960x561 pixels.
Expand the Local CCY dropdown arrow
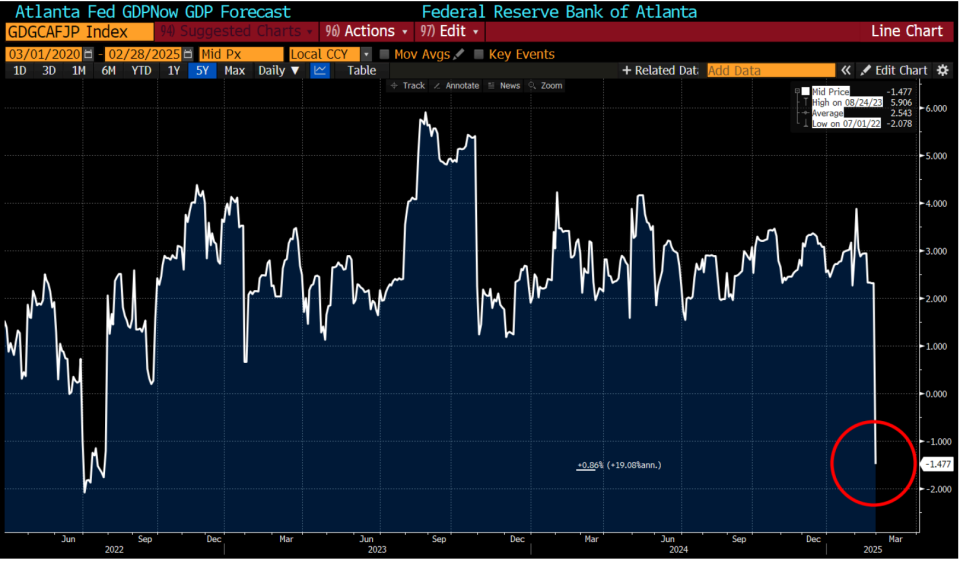point(366,55)
